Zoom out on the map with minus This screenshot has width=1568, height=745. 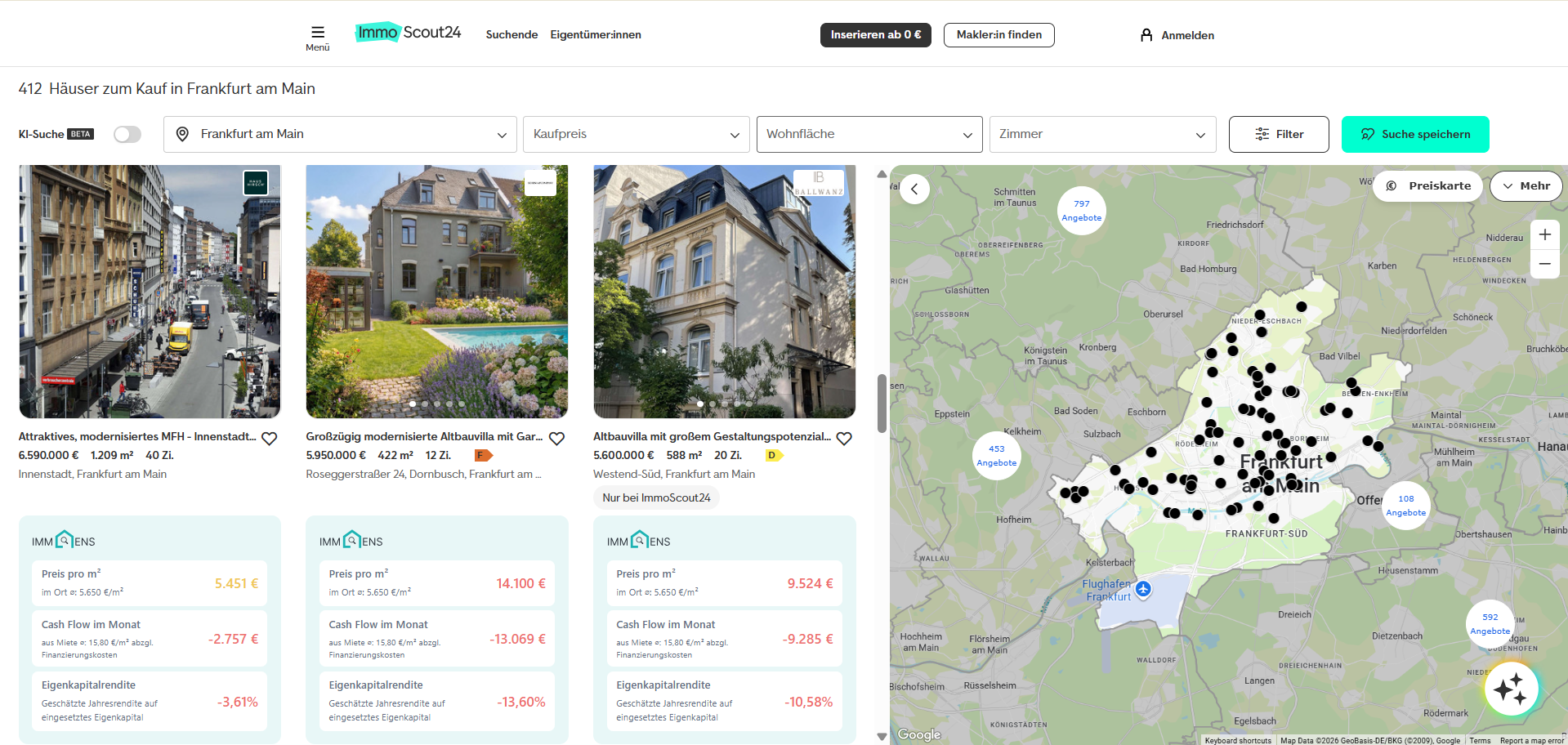(x=1544, y=264)
